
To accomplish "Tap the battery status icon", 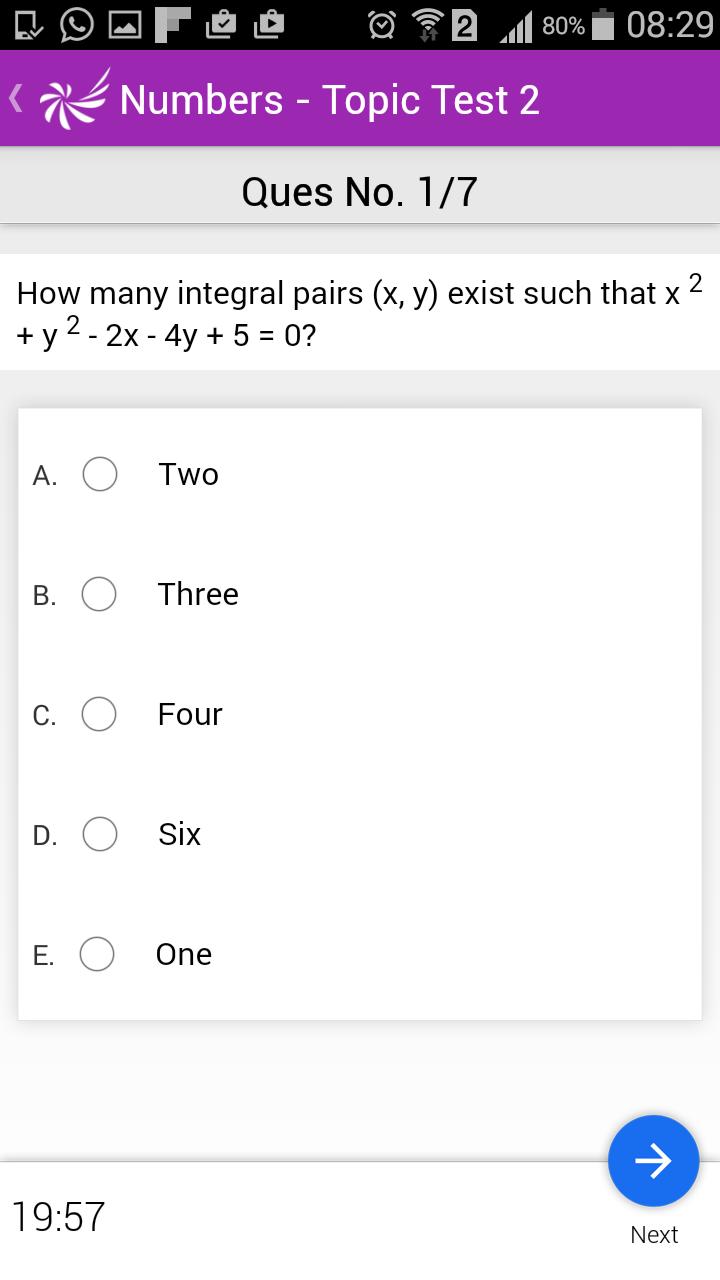I will (x=603, y=24).
